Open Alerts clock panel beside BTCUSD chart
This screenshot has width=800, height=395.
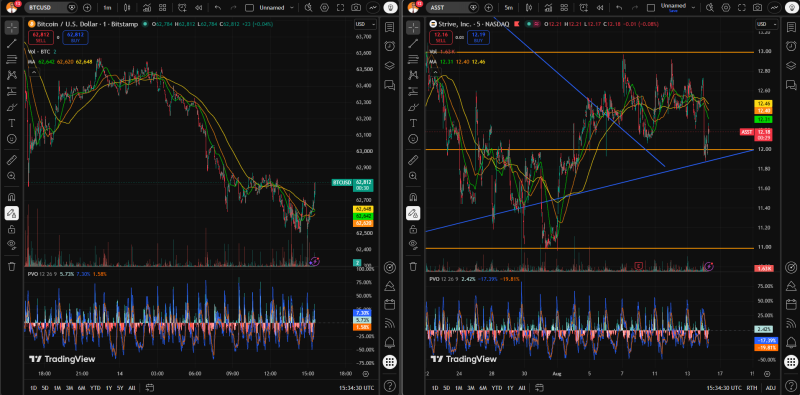[389, 46]
